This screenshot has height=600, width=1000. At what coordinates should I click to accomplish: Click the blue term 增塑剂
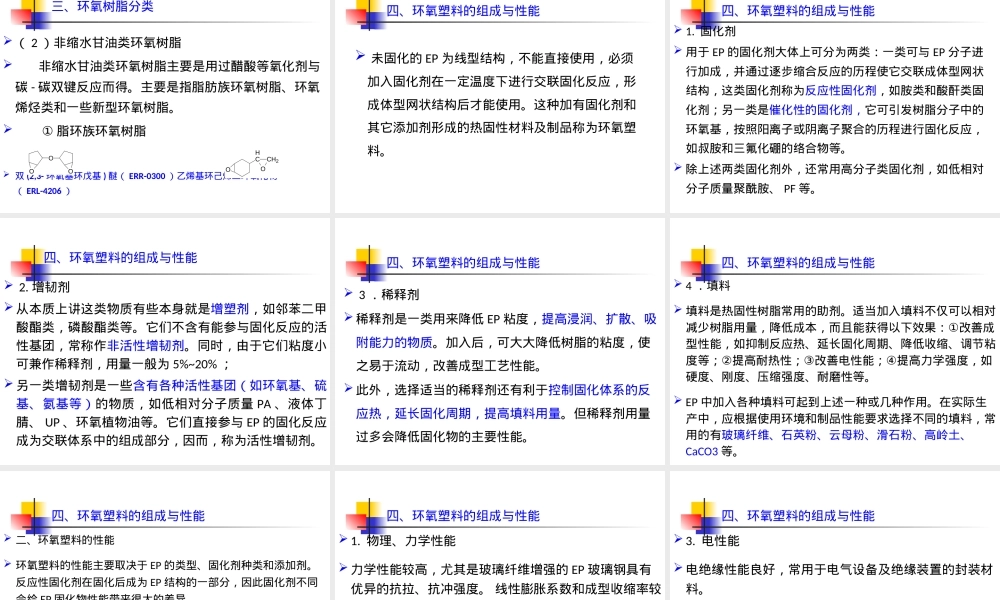(x=230, y=309)
